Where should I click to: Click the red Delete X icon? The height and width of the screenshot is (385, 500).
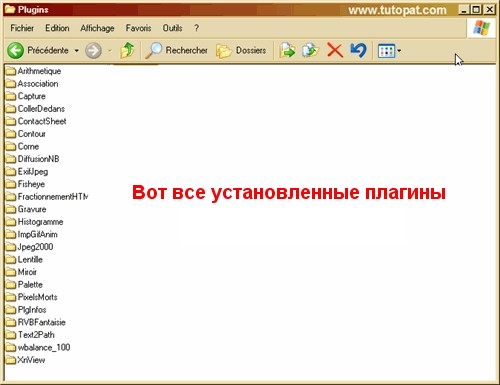point(335,51)
